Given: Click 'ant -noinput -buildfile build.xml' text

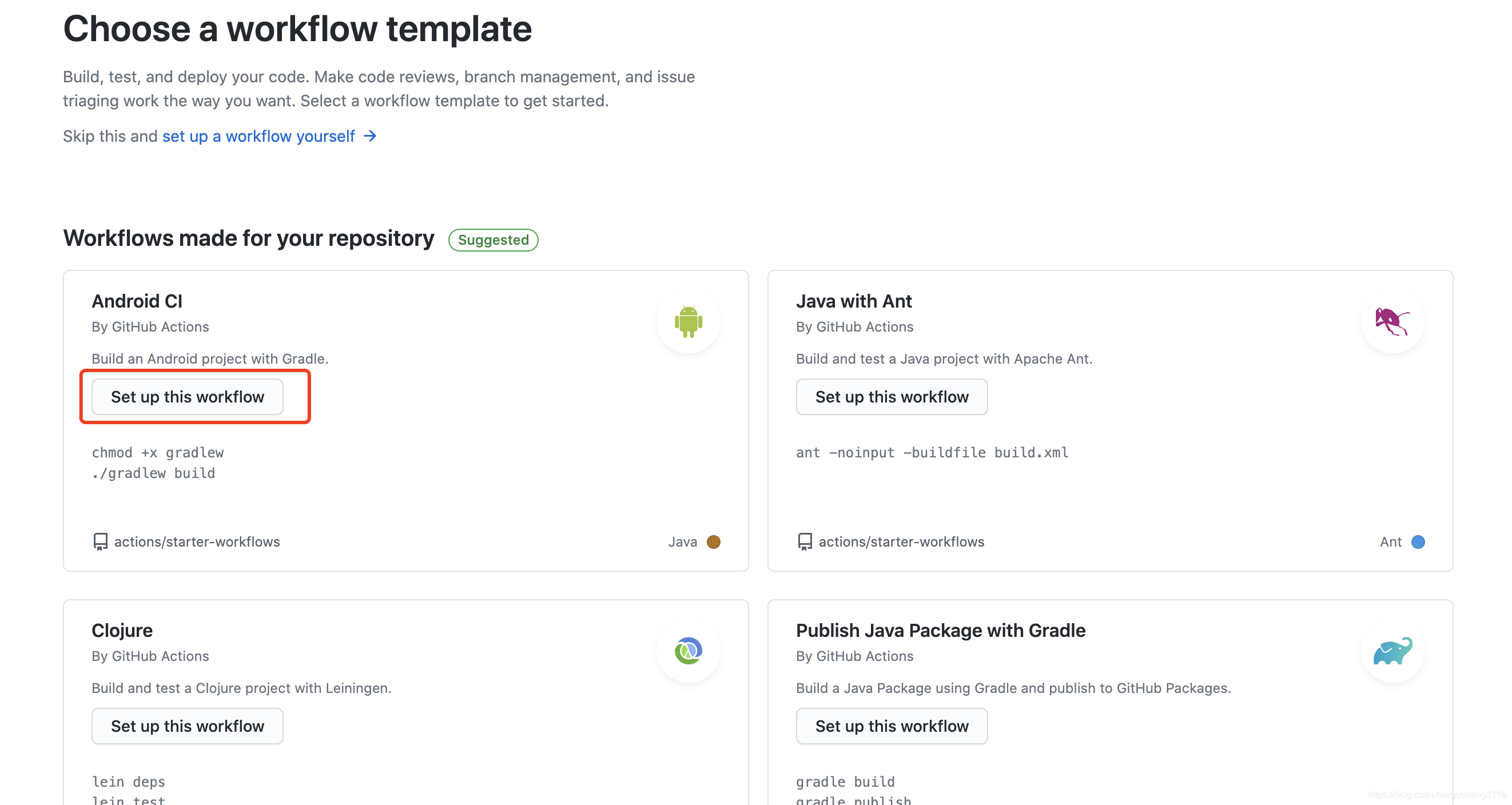Looking at the screenshot, I should click(932, 452).
